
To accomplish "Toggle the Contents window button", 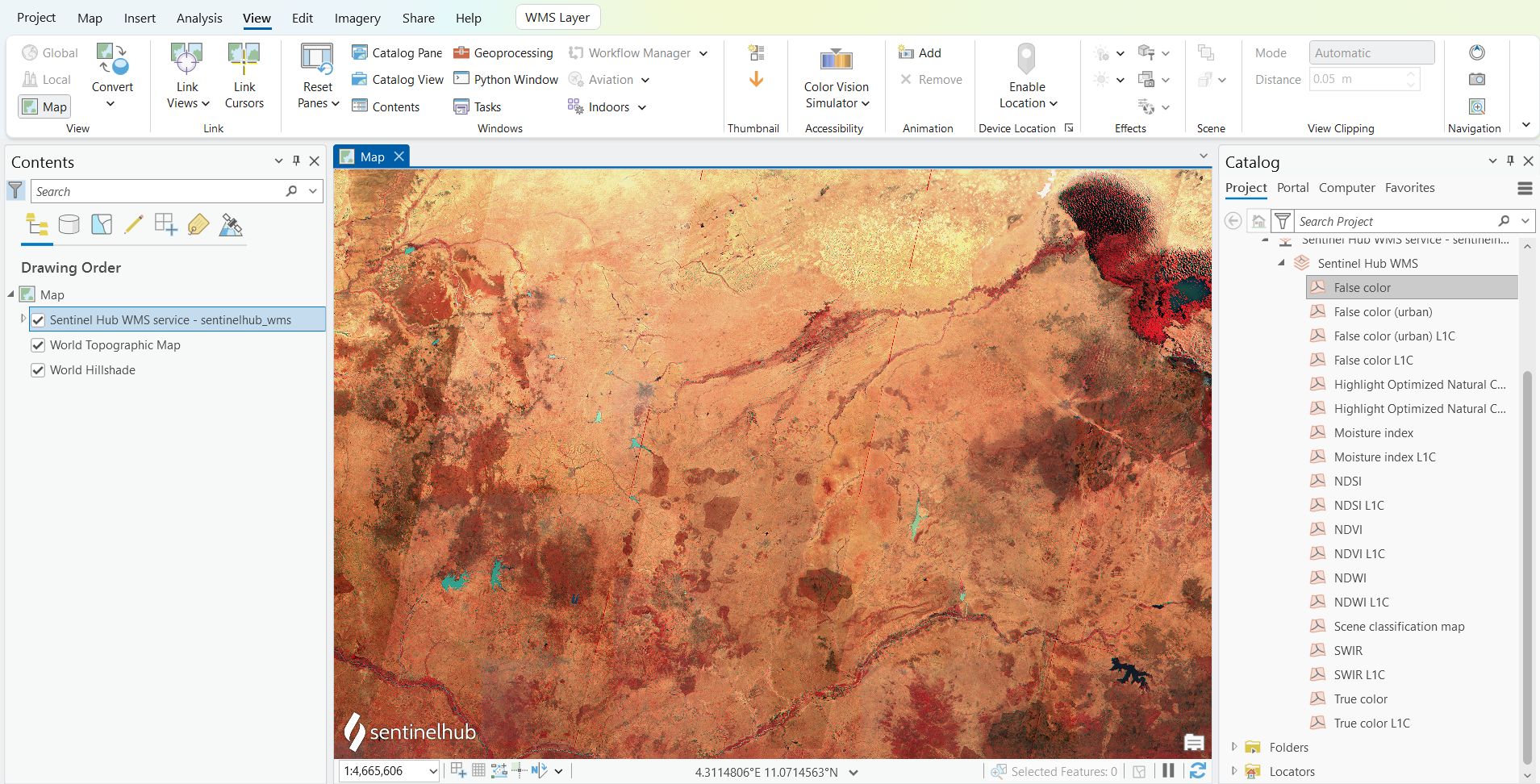I will pyautogui.click(x=386, y=106).
